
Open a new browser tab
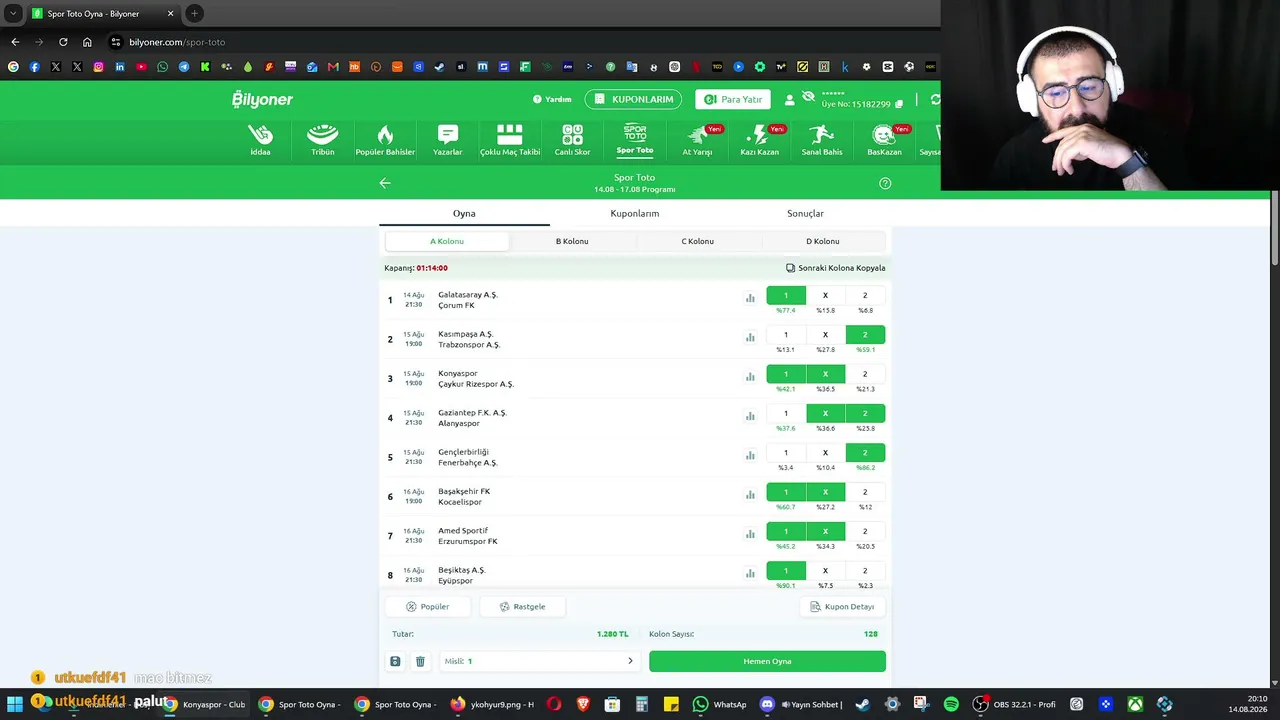(x=195, y=13)
